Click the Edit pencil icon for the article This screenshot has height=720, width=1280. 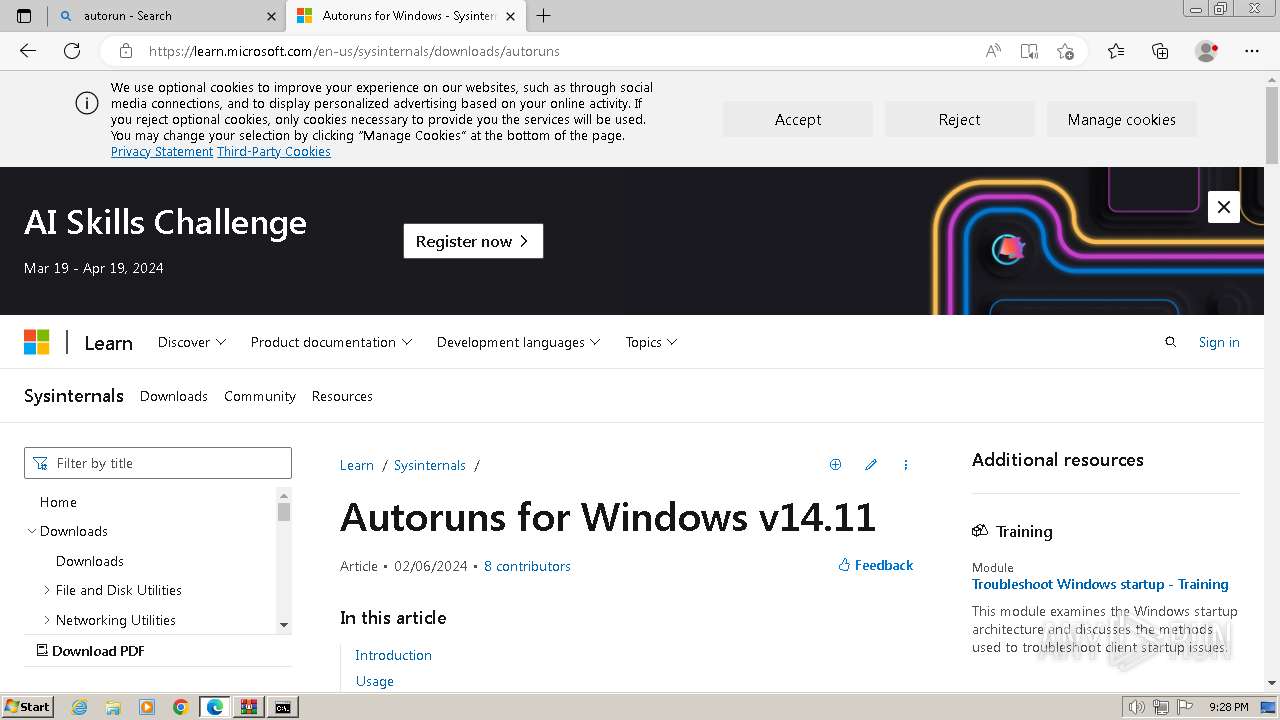pos(871,465)
